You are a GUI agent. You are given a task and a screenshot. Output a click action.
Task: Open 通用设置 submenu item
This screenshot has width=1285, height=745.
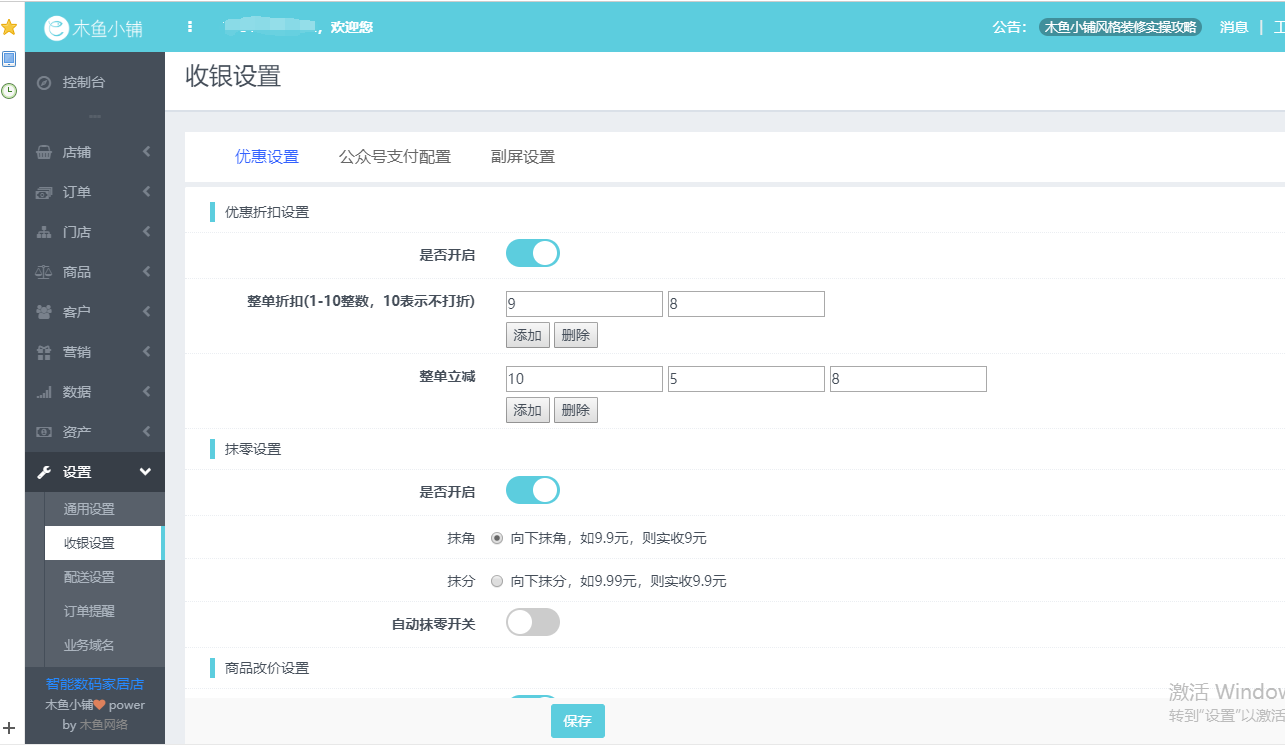tap(104, 509)
